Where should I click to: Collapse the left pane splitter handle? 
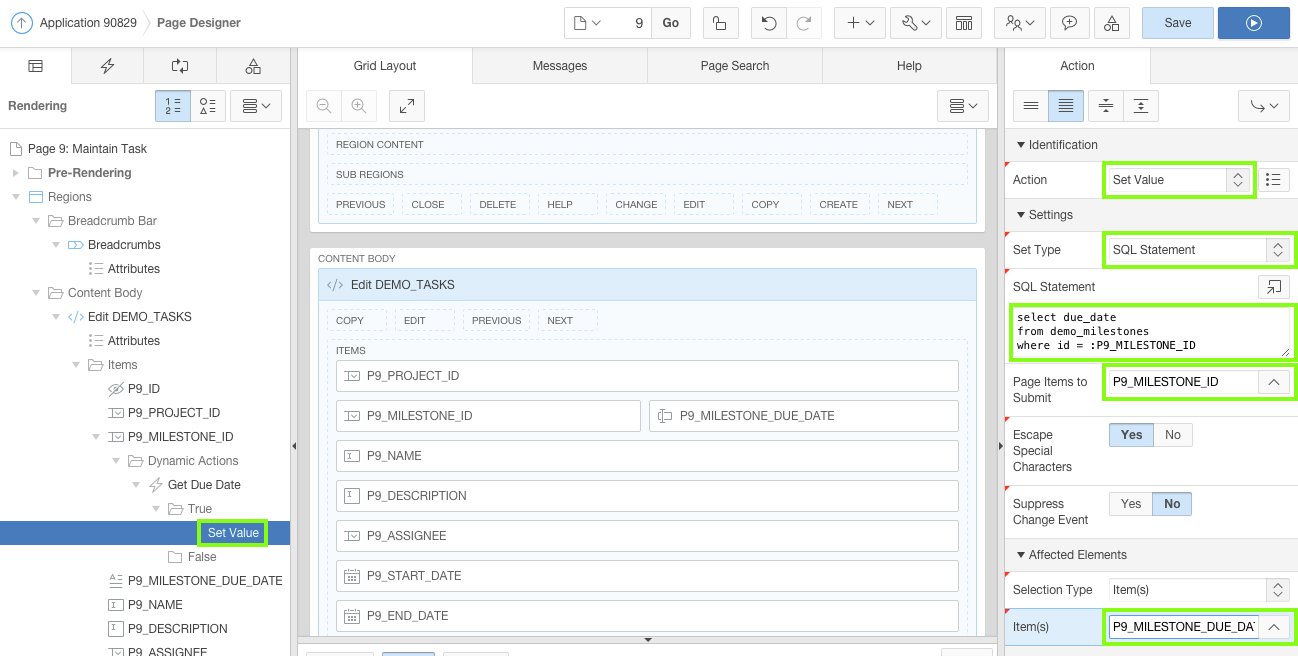tap(294, 446)
